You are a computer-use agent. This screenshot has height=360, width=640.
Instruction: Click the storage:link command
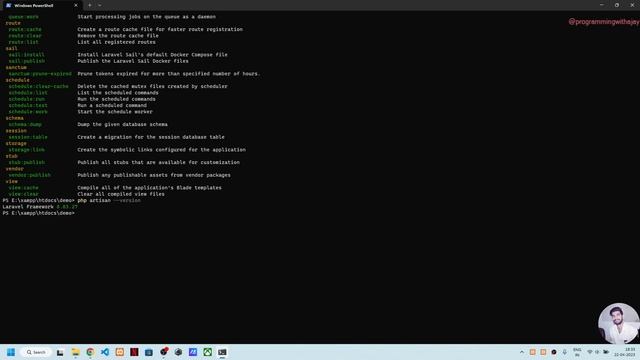pyautogui.click(x=27, y=150)
